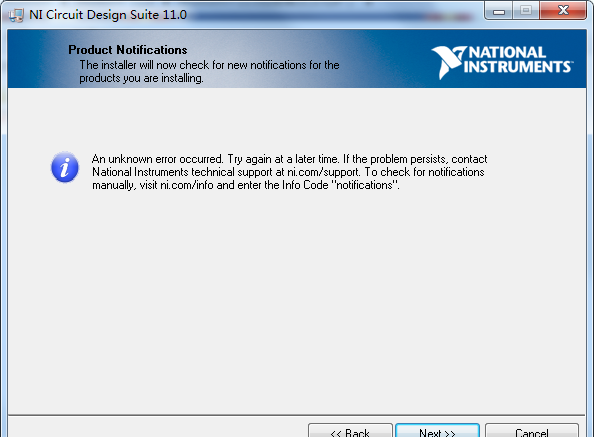Click the NATIONAL INSTRUMENTS wordmark text
The width and height of the screenshot is (594, 437).
518,59
